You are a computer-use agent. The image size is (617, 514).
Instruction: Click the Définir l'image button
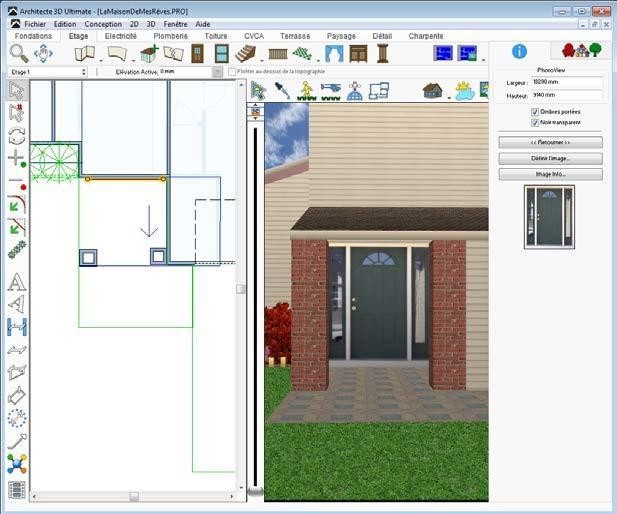pyautogui.click(x=550, y=158)
